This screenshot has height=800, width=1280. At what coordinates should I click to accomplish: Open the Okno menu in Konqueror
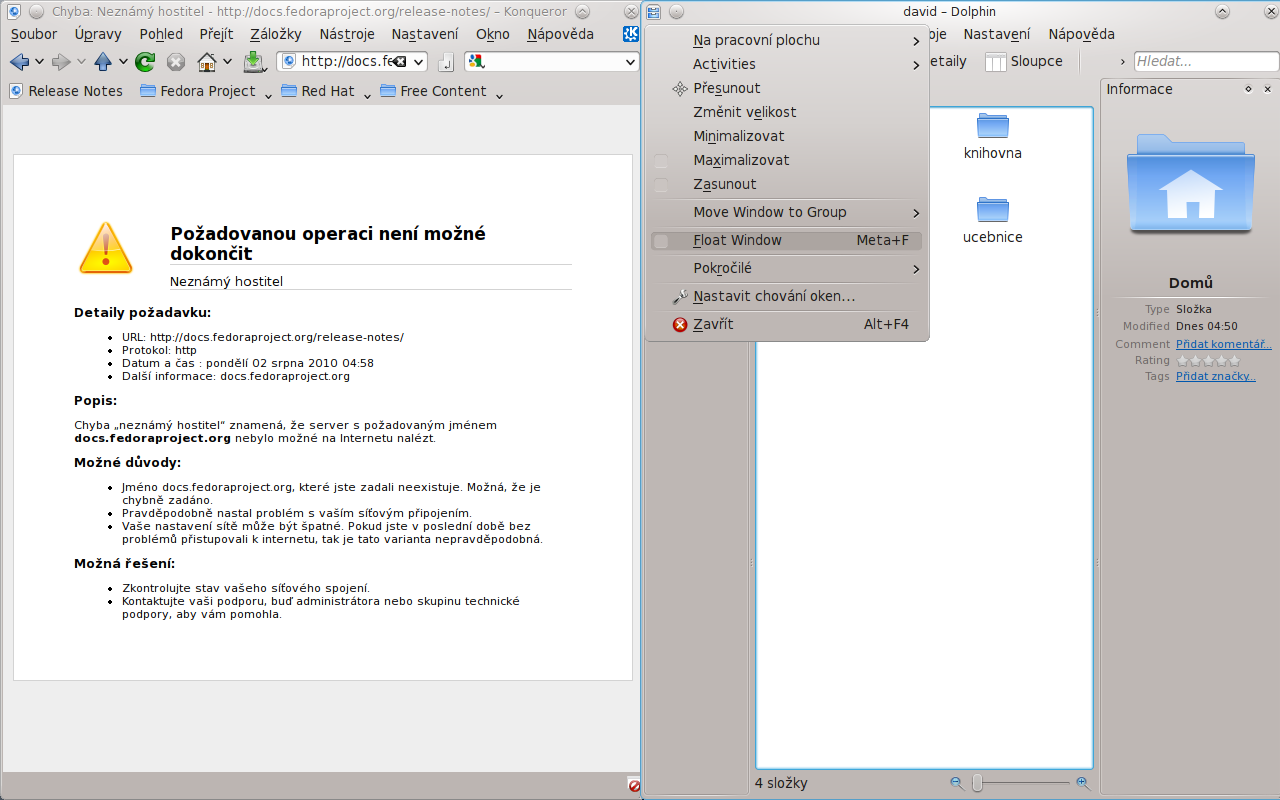coord(492,34)
